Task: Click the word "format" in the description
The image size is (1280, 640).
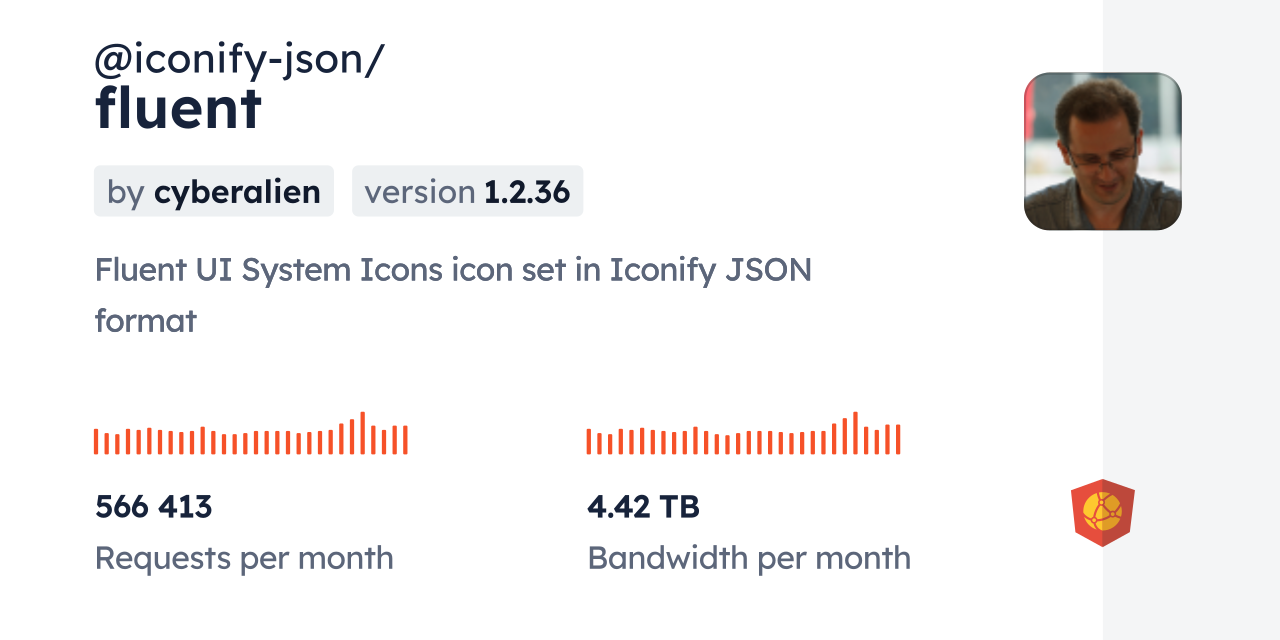Action: click(145, 321)
